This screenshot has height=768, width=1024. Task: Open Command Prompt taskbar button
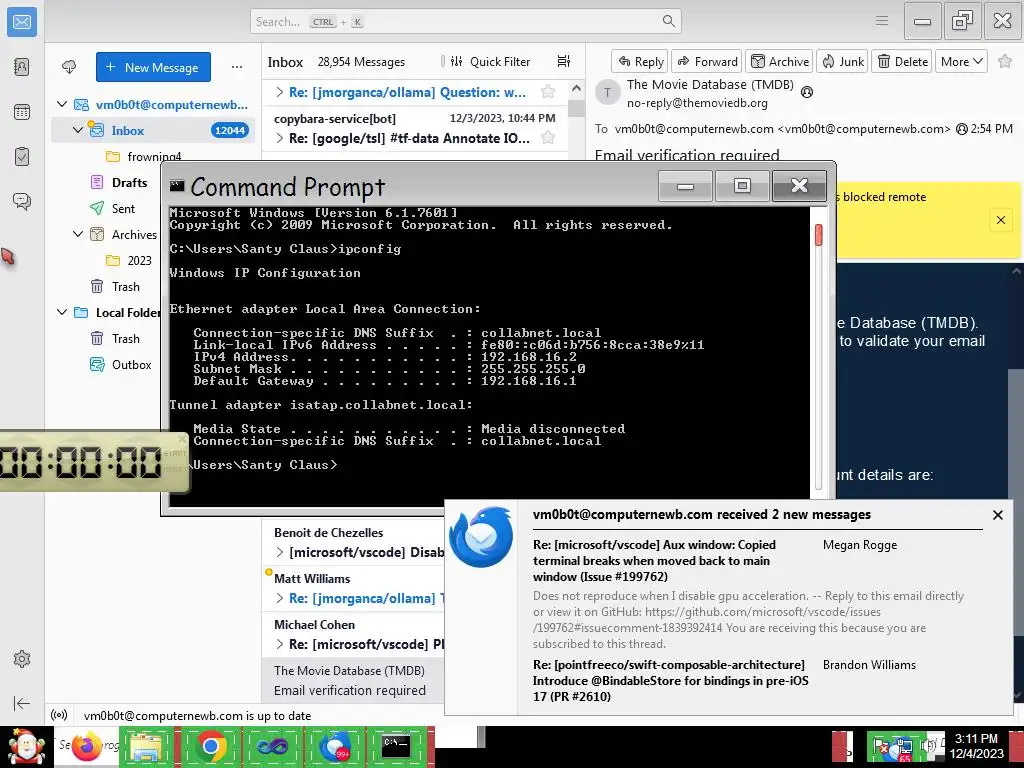pyautogui.click(x=396, y=746)
